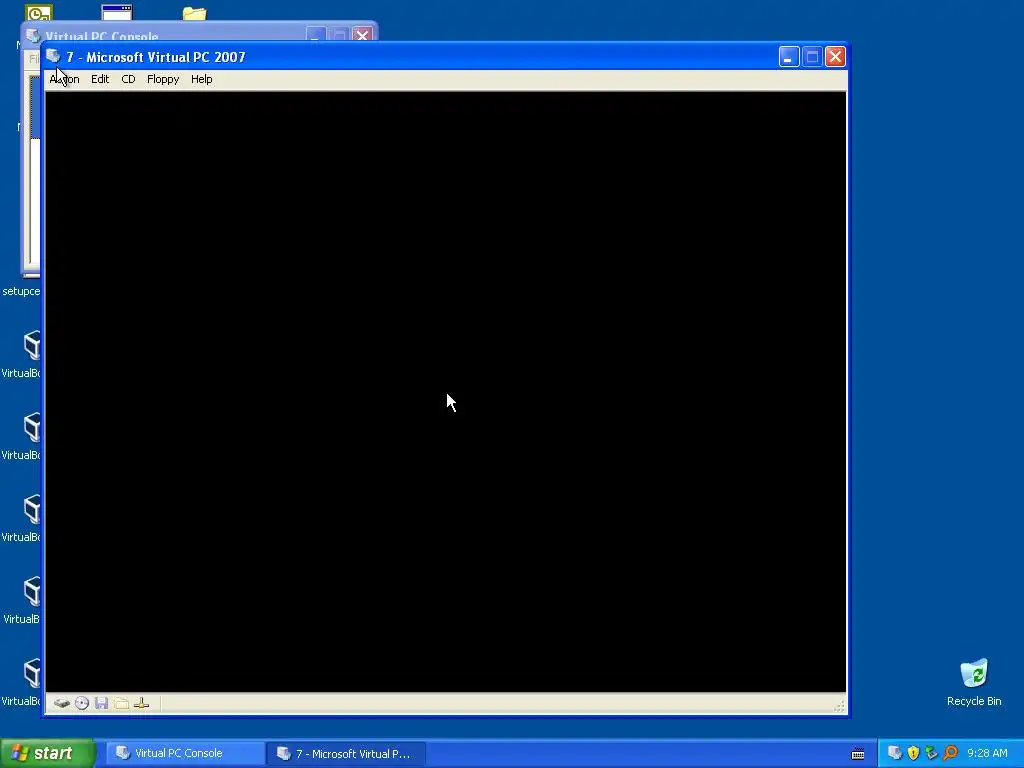Click the Virtual PC tray icon

coord(895,753)
